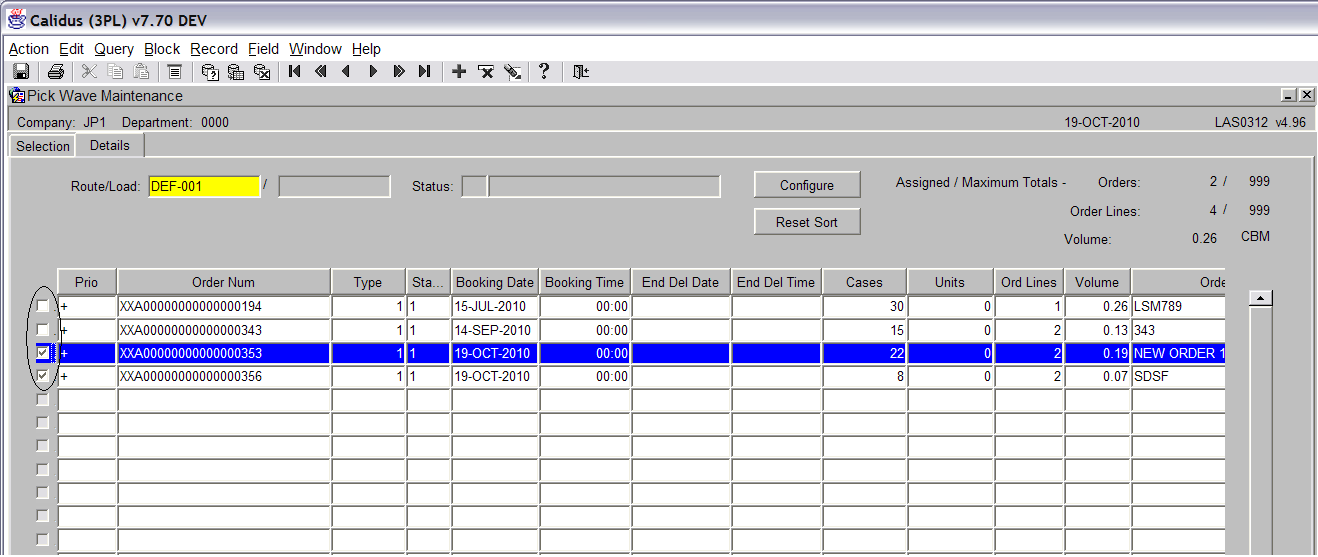This screenshot has height=557, width=1318.
Task: Open the Field menu
Action: (x=264, y=48)
